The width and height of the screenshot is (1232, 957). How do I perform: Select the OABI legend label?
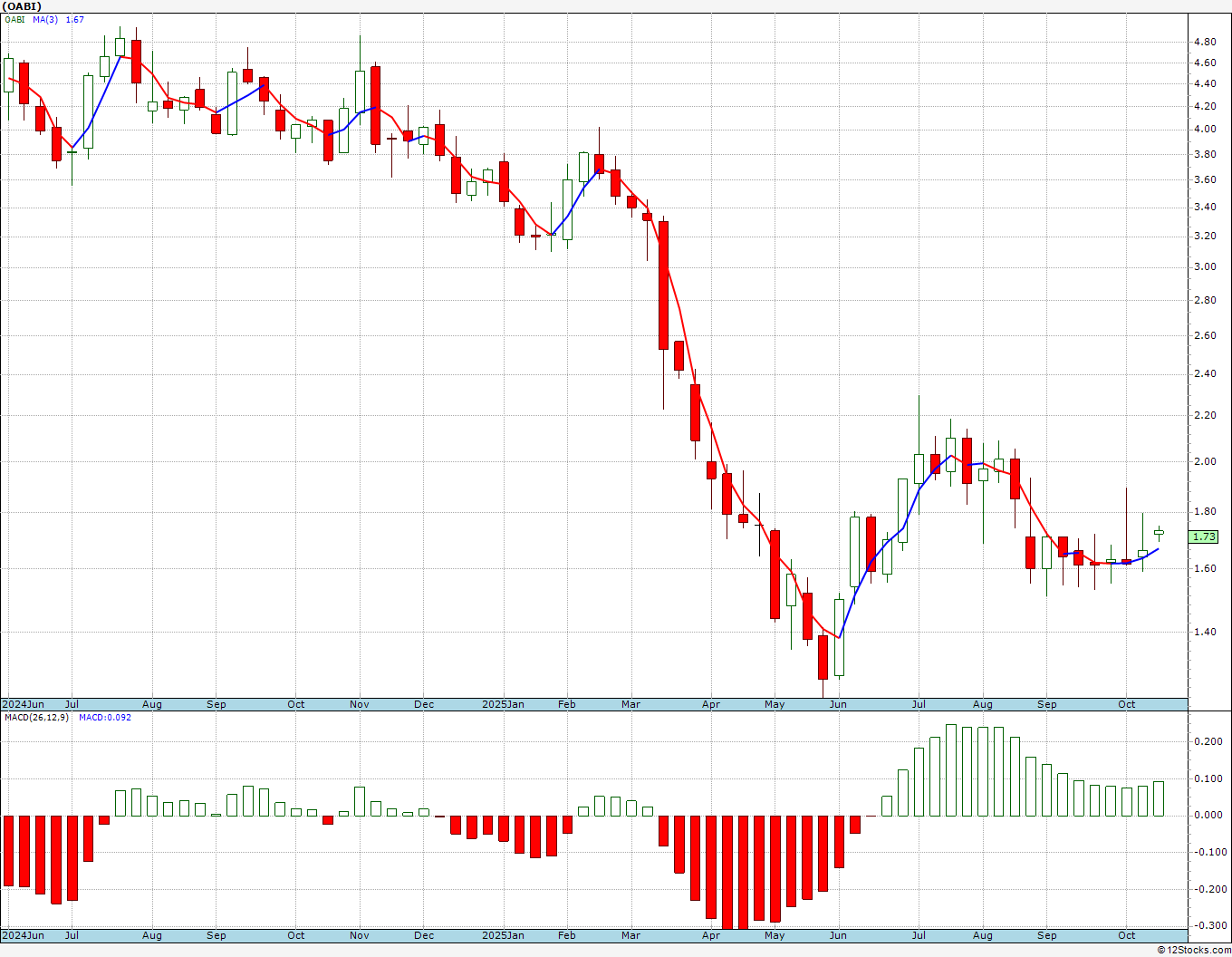pyautogui.click(x=15, y=20)
